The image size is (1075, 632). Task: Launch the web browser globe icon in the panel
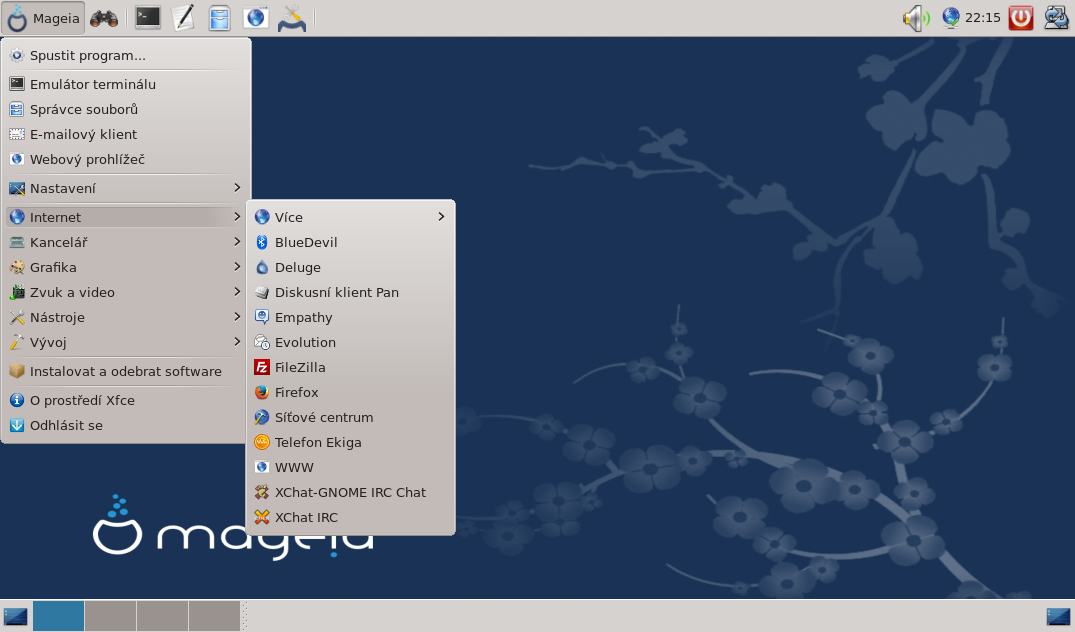(x=256, y=18)
